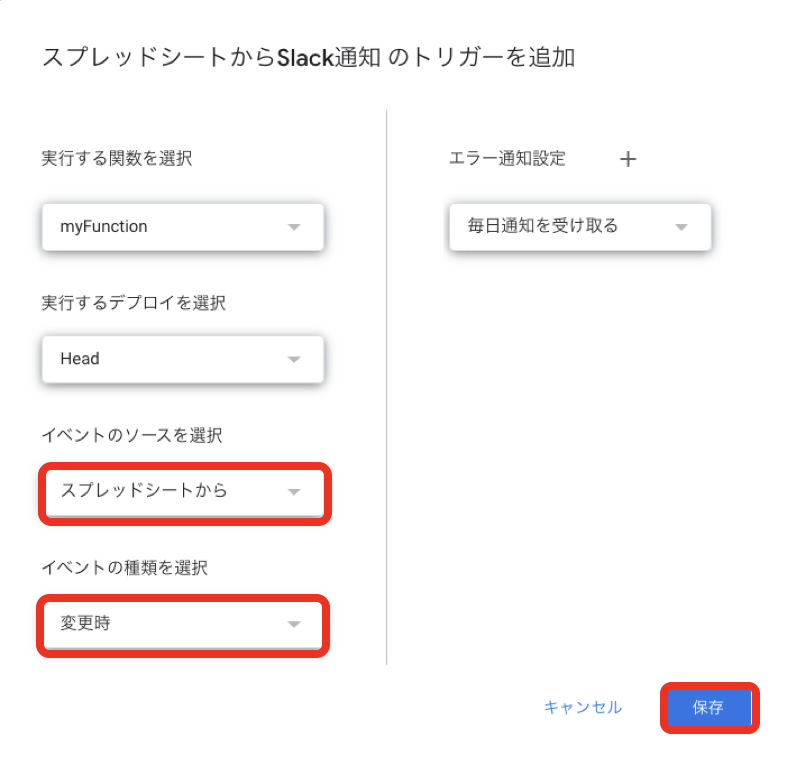This screenshot has height=764, width=788.
Task: Save the trigger with the 保存 button
Action: click(x=709, y=707)
